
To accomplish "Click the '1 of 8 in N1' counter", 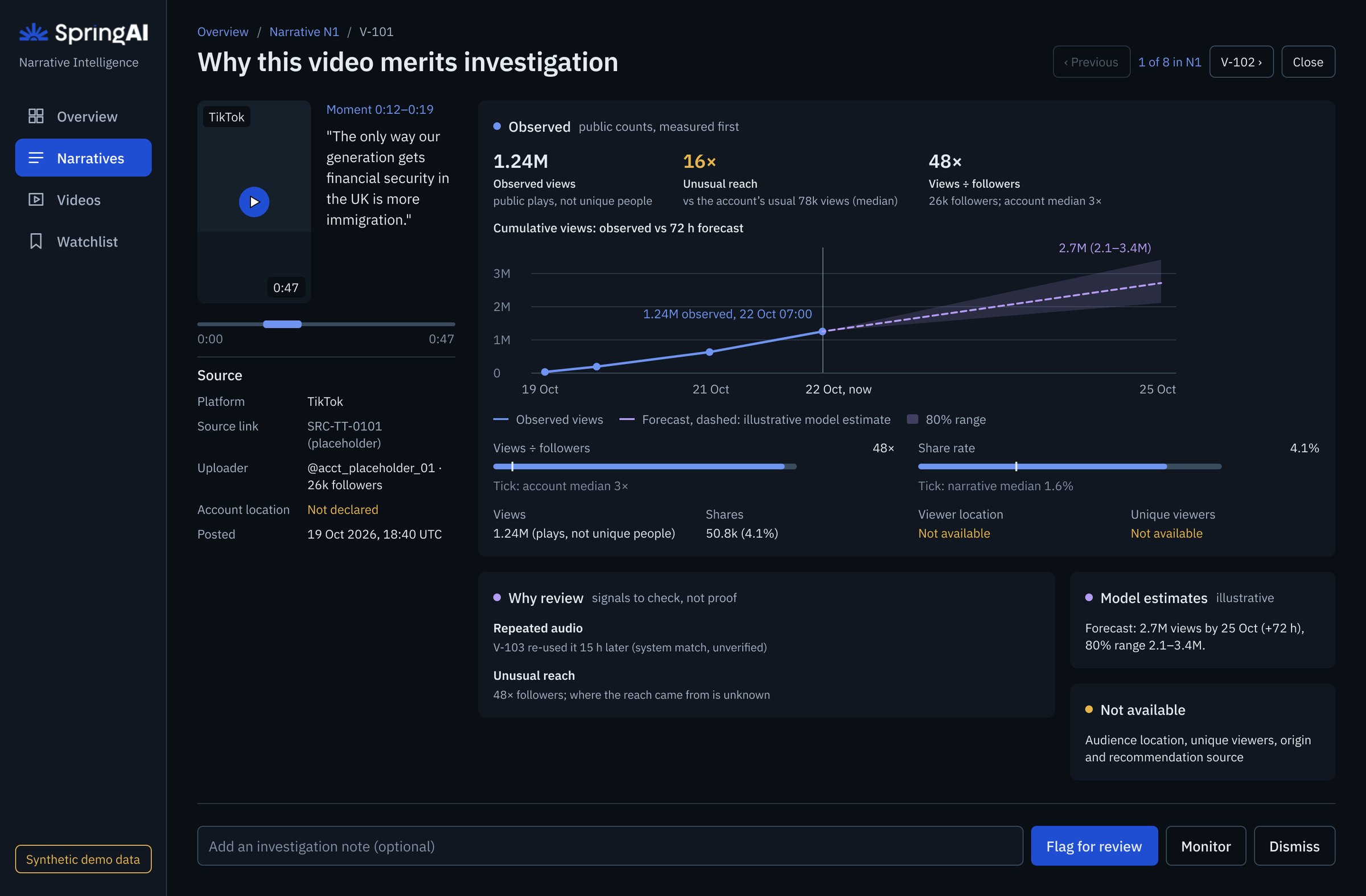I will [1169, 61].
